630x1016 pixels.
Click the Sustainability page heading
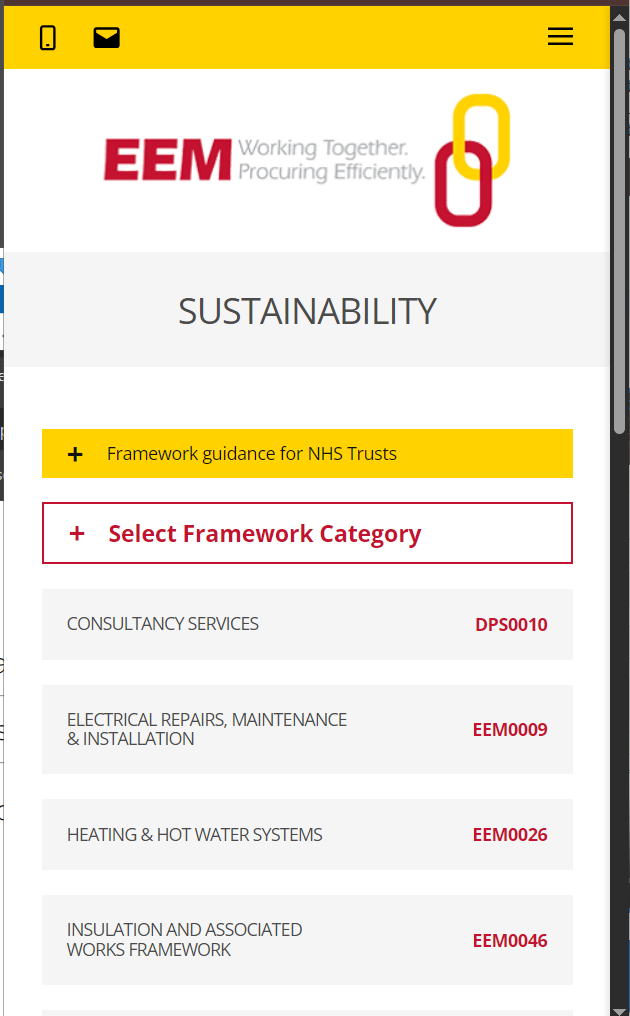pos(307,311)
